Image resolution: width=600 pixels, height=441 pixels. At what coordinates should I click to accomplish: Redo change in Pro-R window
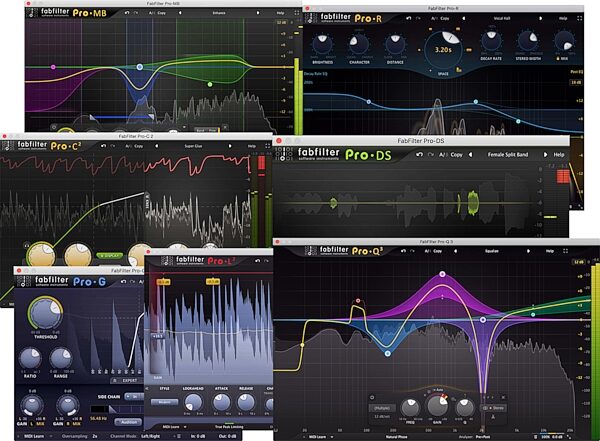pos(418,18)
